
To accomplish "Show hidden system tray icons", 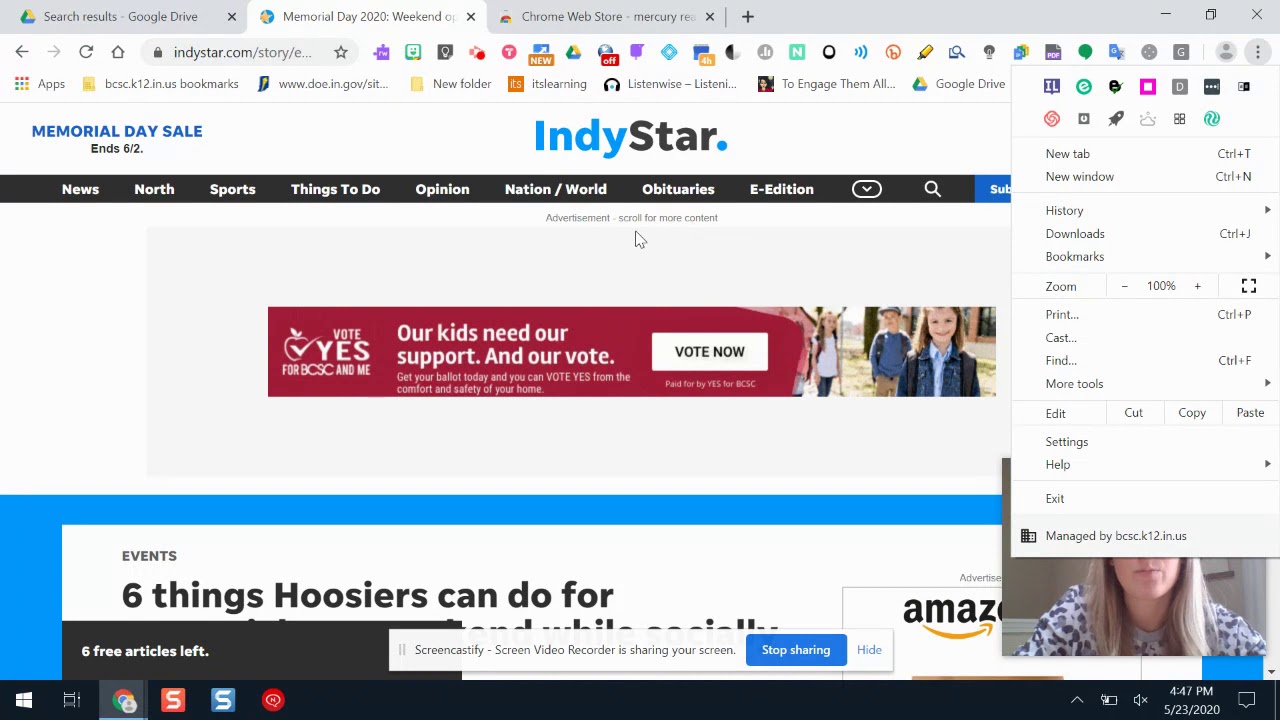I will coord(1077,700).
